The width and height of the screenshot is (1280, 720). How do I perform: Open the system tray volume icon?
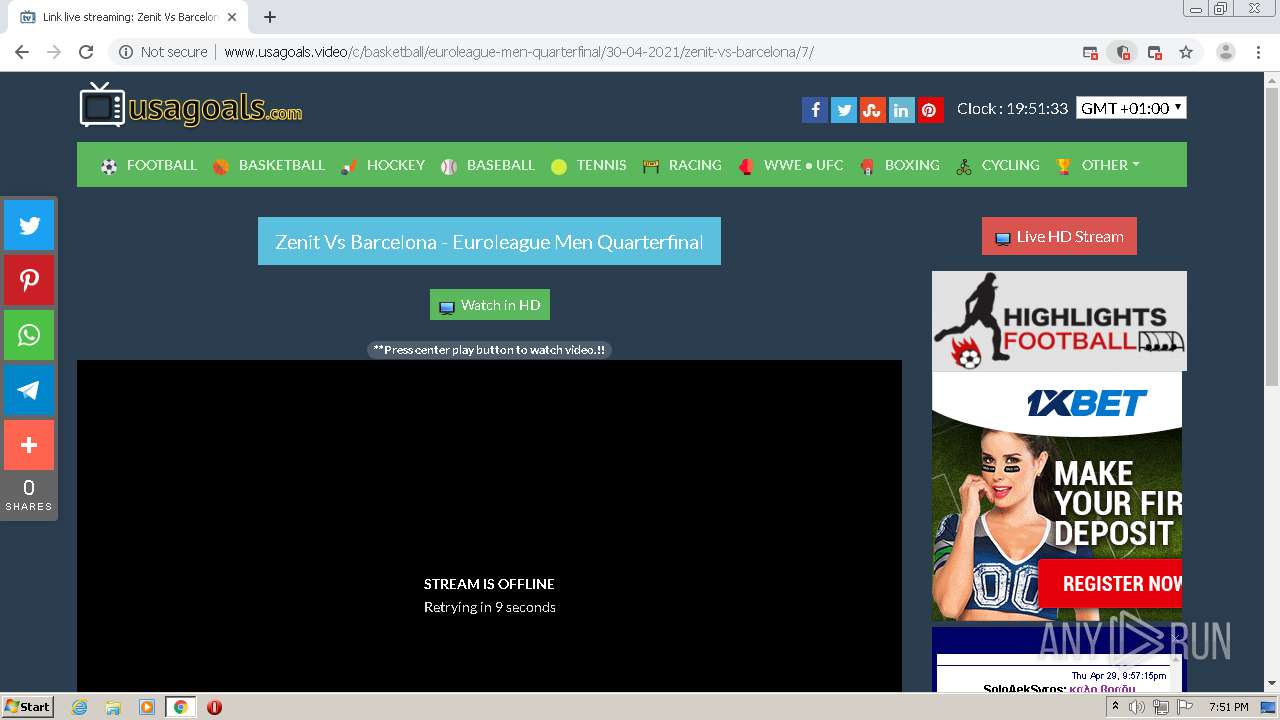coord(1137,707)
